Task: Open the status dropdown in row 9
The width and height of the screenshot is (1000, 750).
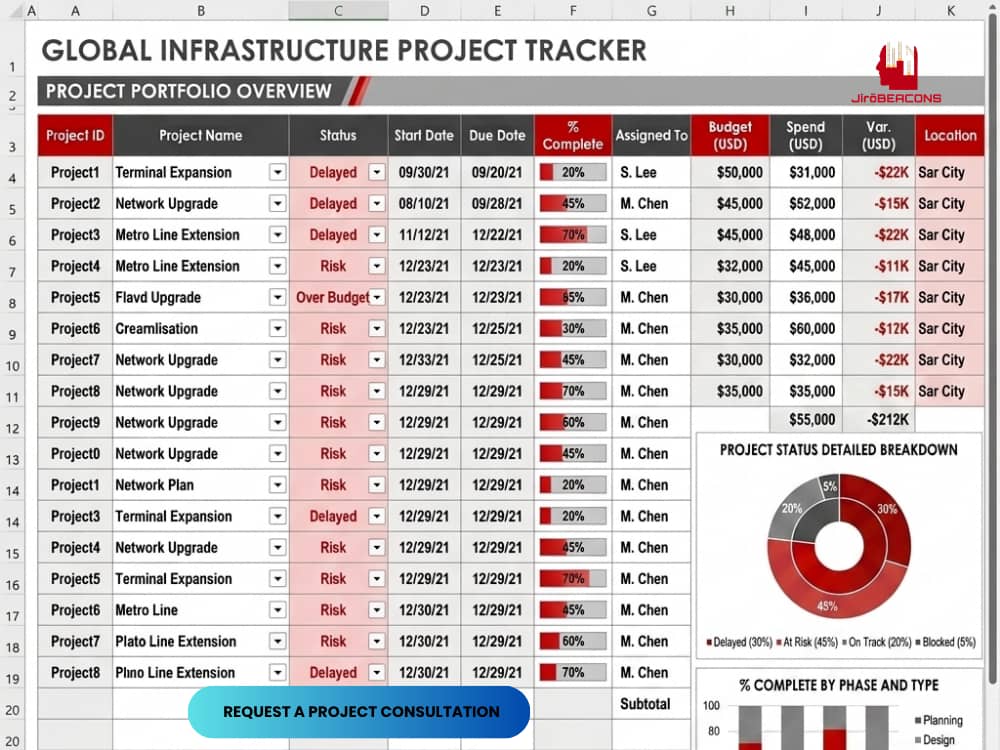Action: (x=377, y=328)
